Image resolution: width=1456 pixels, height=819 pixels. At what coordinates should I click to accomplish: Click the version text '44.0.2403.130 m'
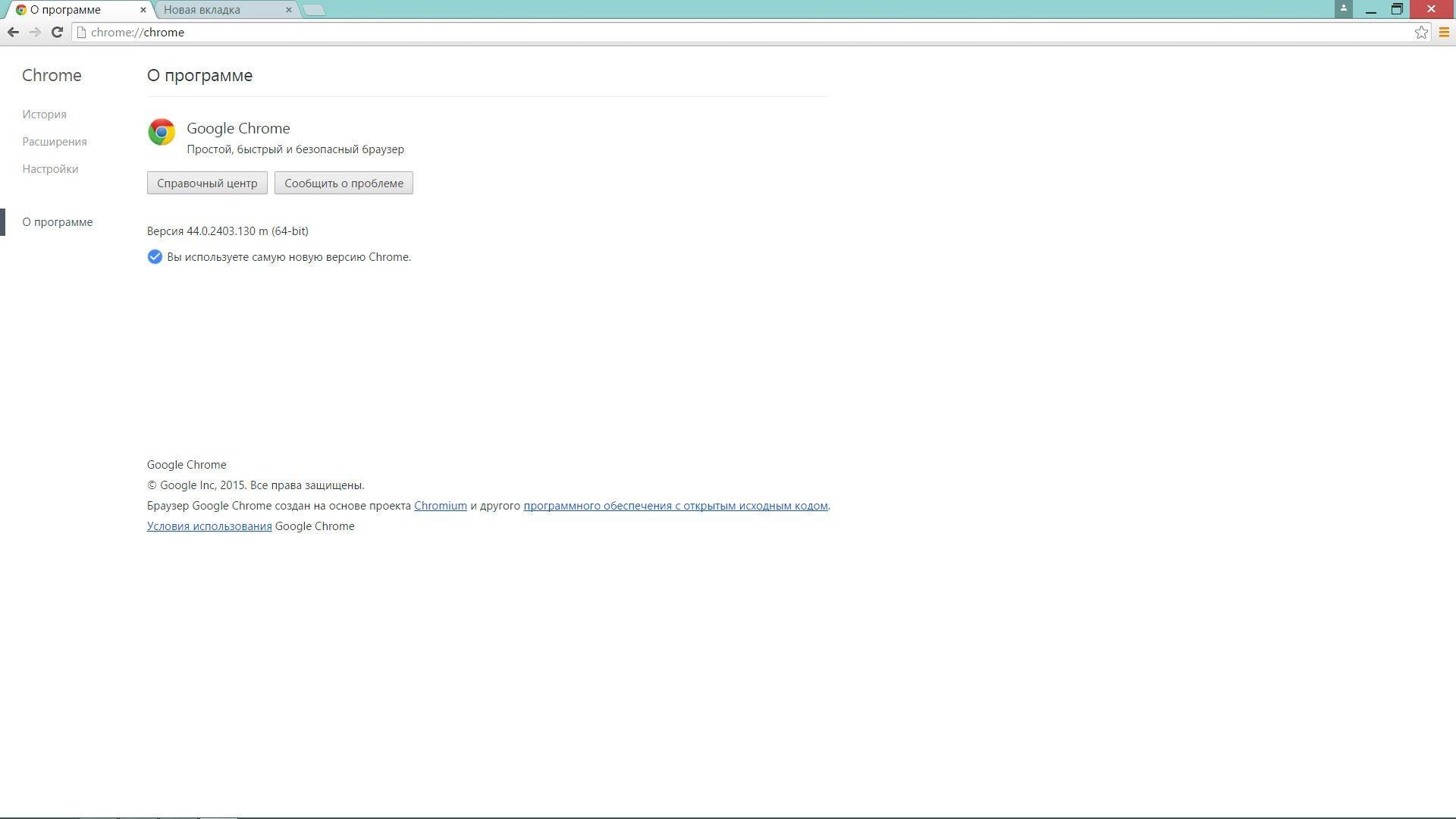(227, 231)
